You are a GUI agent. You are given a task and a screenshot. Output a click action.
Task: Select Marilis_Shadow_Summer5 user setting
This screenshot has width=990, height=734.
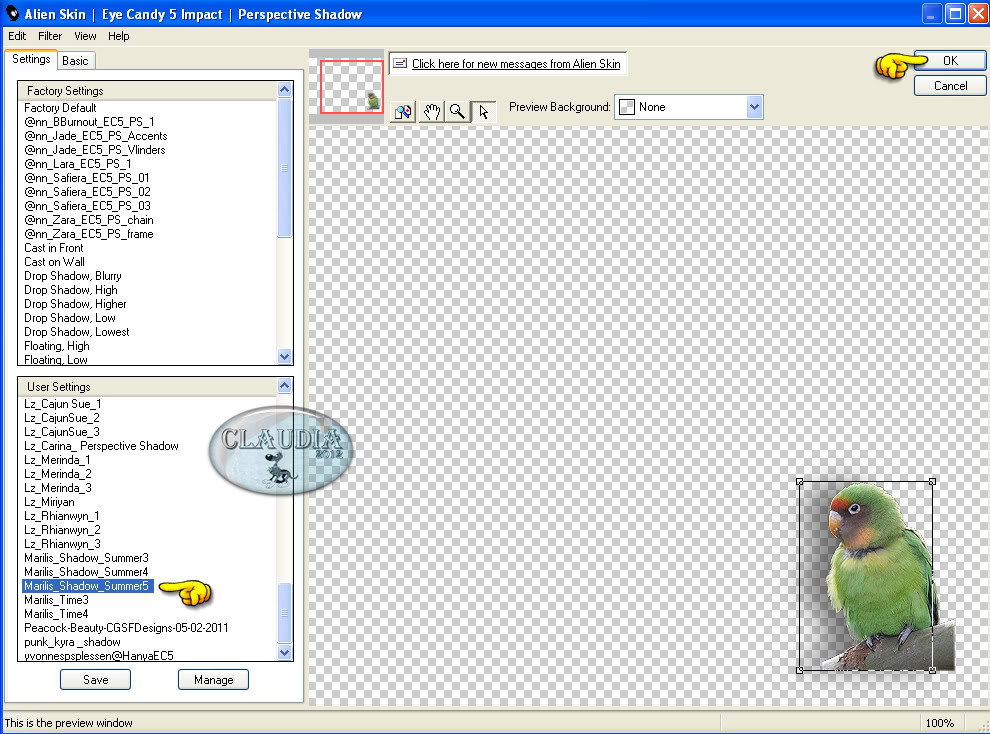pos(87,586)
